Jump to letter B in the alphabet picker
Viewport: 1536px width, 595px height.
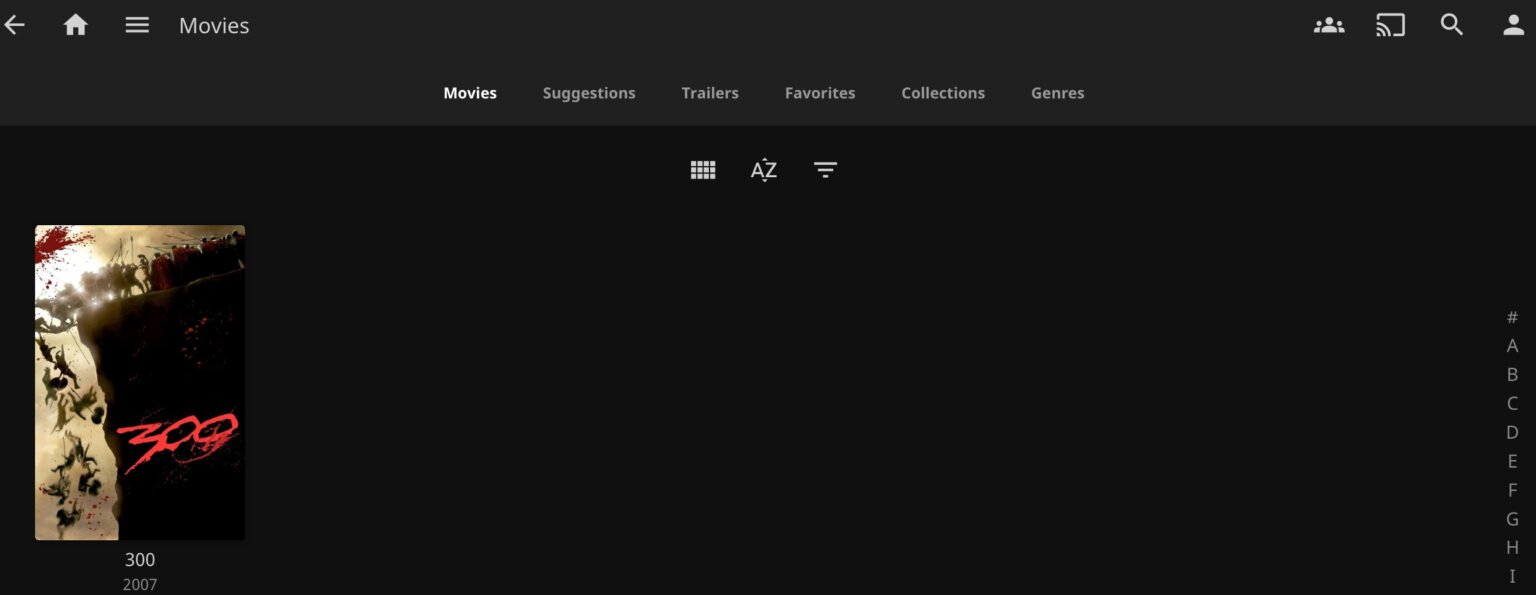click(1512, 375)
